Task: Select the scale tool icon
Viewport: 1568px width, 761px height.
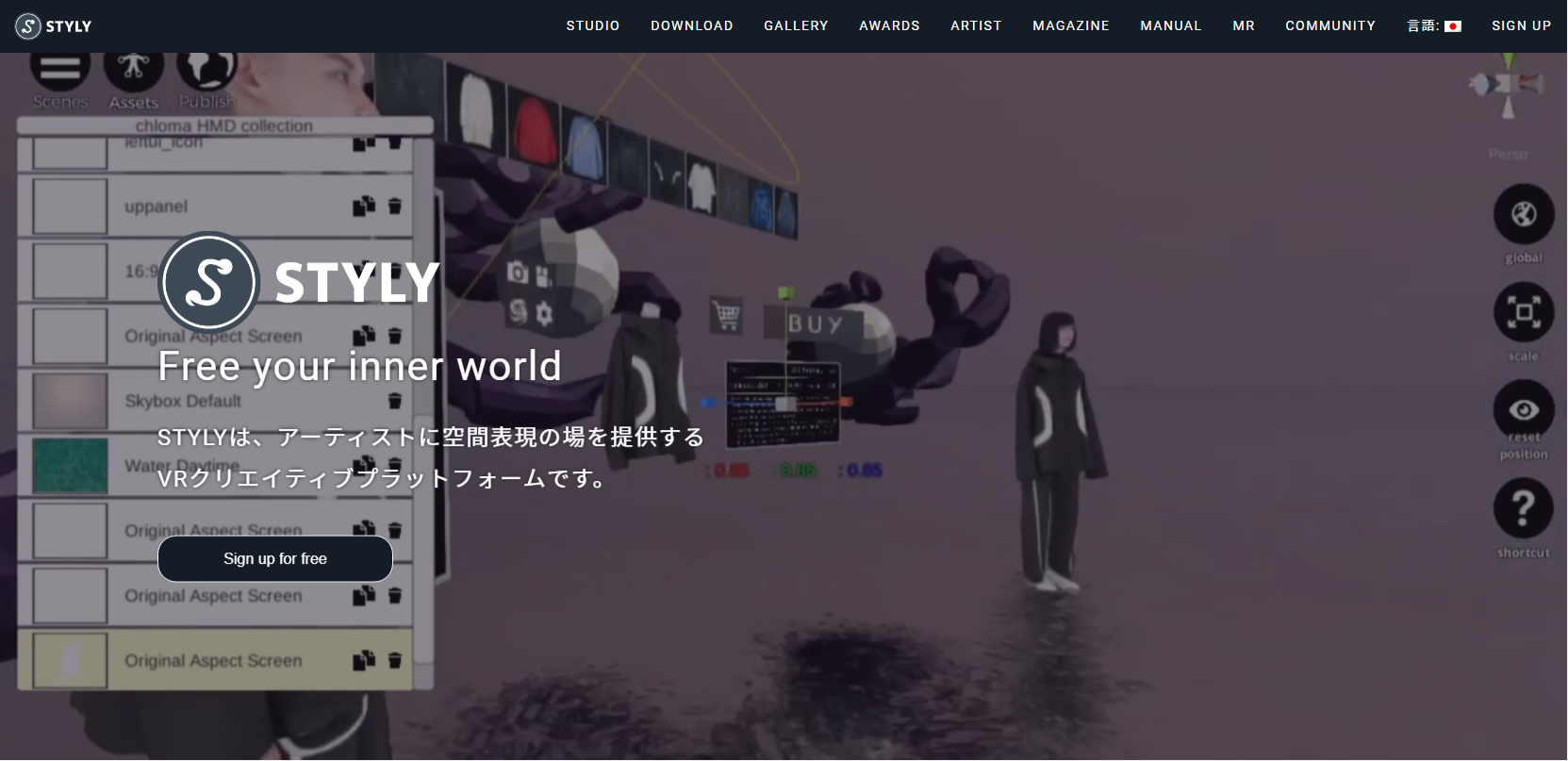Action: (1524, 312)
